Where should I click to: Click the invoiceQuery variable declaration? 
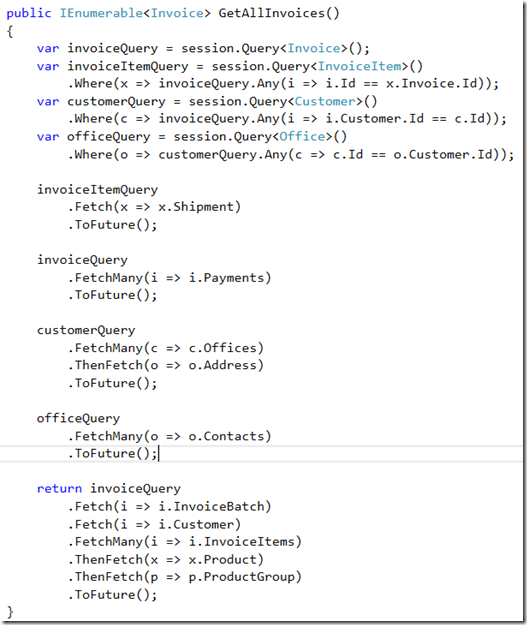(x=112, y=49)
